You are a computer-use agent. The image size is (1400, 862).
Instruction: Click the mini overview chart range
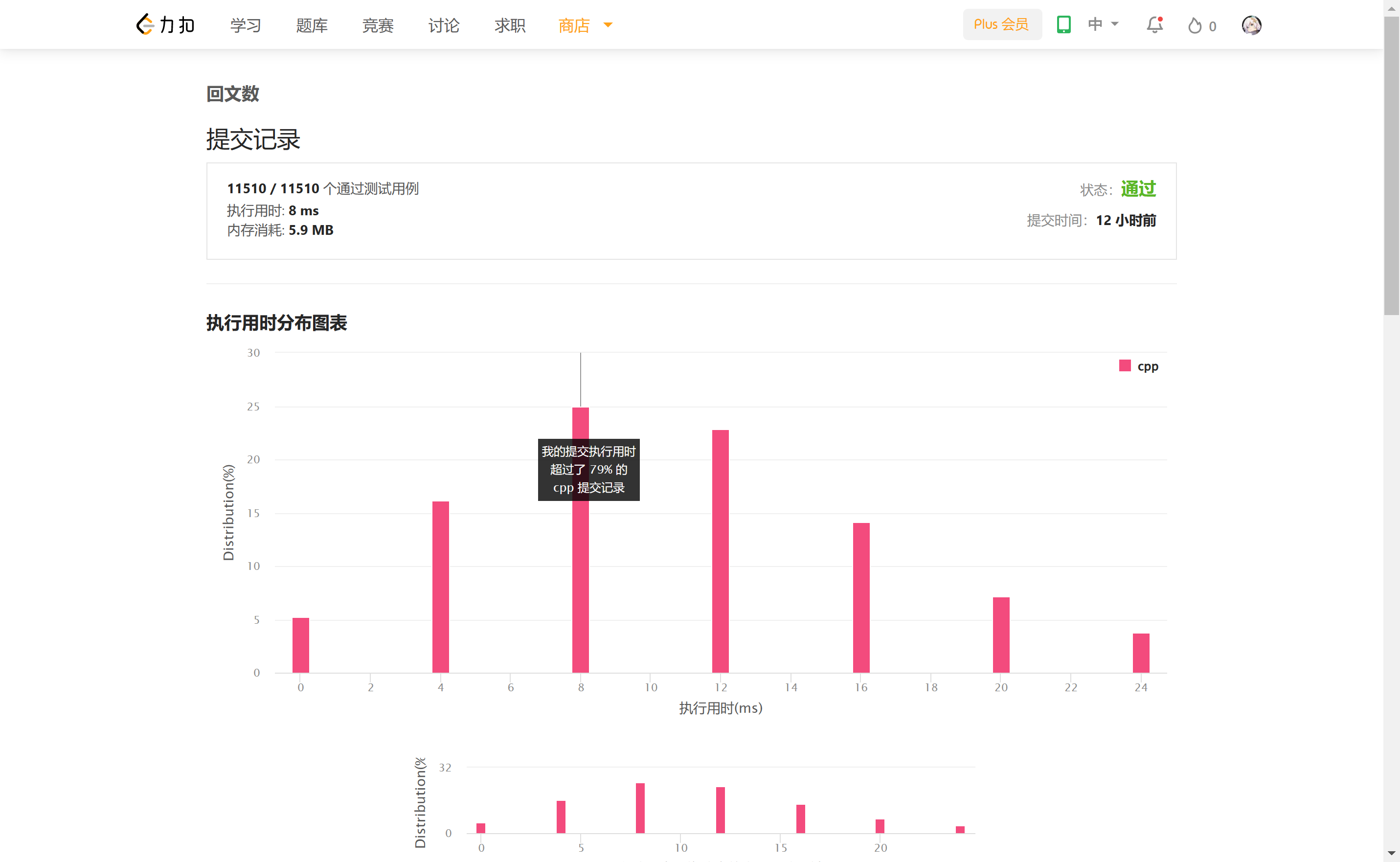point(721,804)
